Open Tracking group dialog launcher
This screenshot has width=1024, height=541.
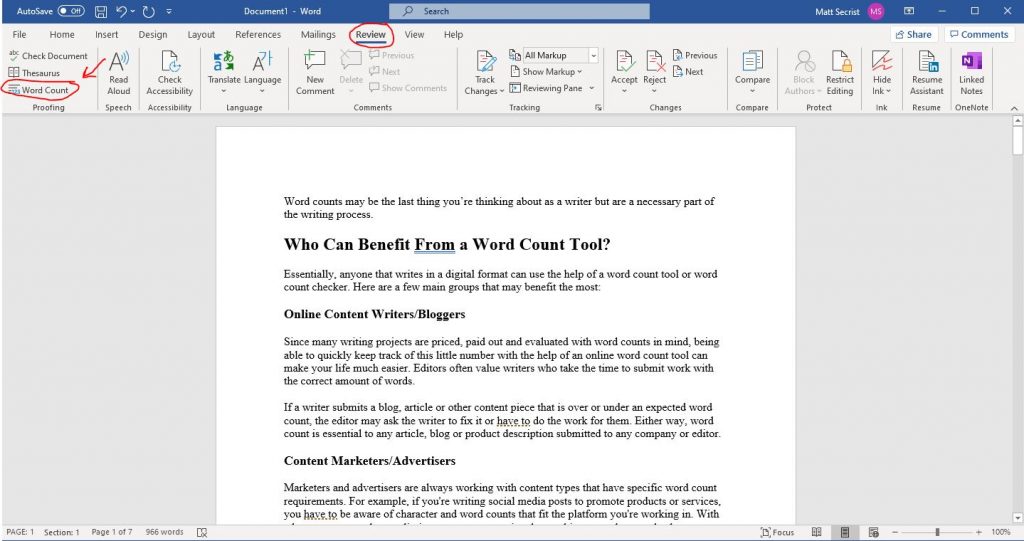pos(598,108)
